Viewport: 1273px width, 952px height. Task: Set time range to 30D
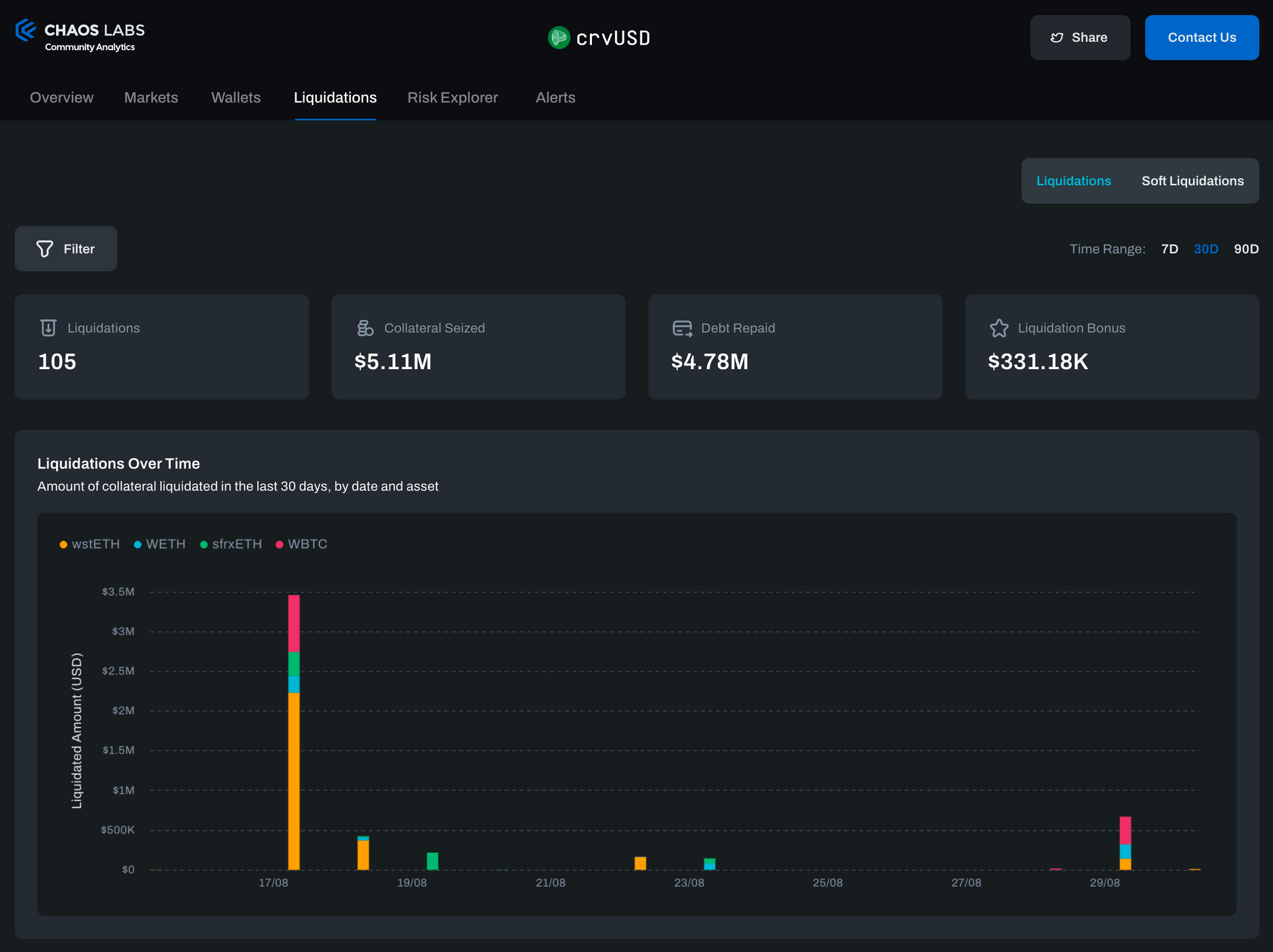coord(1206,249)
